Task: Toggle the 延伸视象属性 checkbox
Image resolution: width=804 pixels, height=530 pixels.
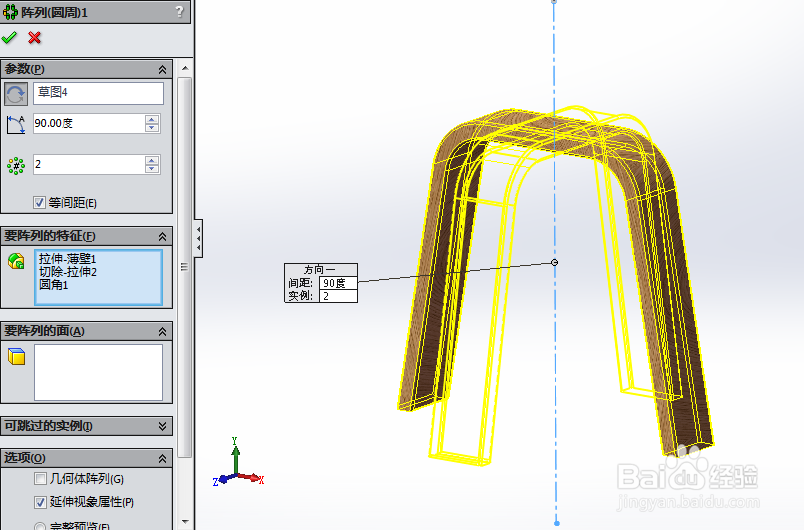Action: (40, 502)
